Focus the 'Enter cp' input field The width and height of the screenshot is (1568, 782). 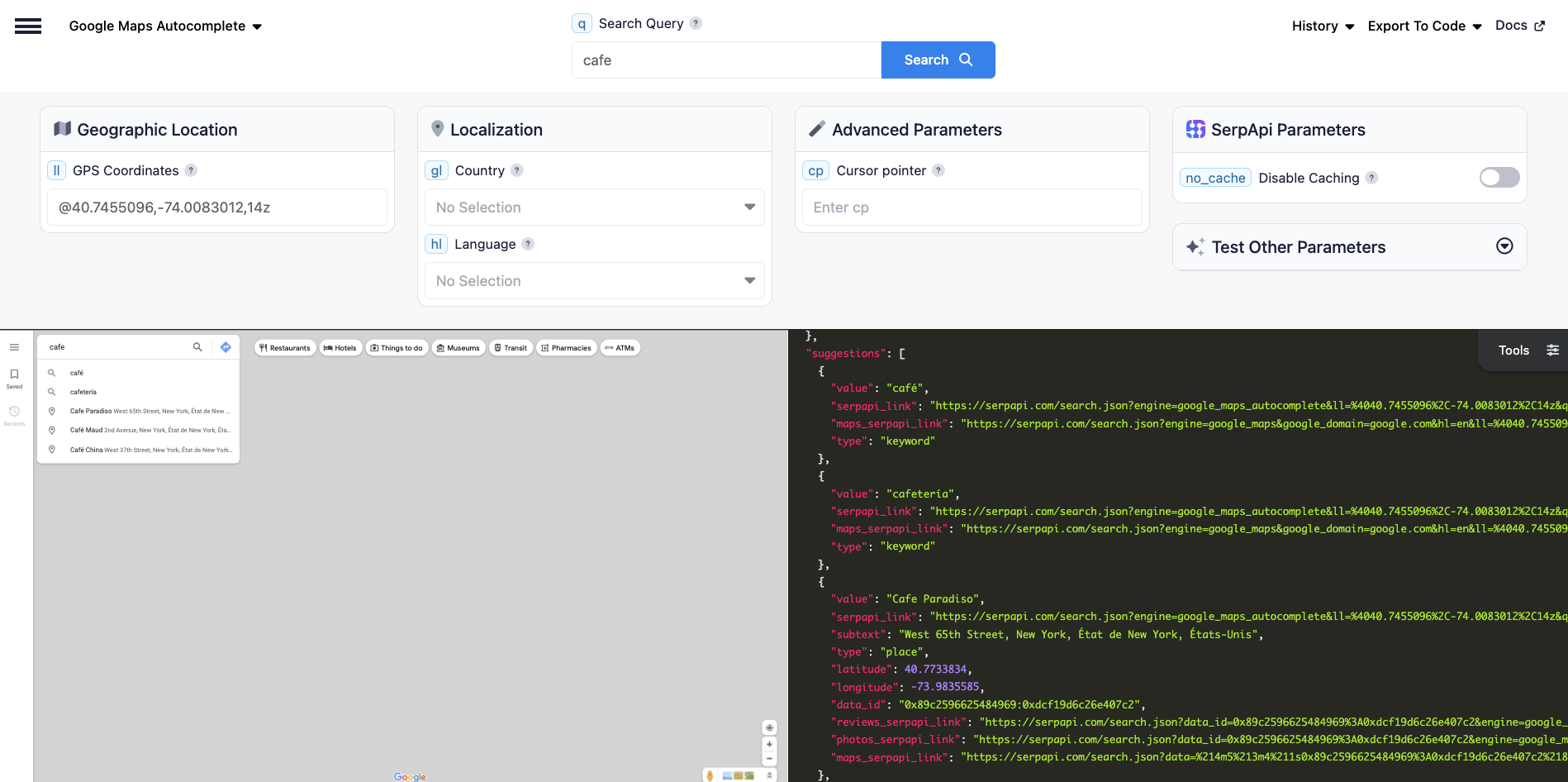(x=972, y=207)
